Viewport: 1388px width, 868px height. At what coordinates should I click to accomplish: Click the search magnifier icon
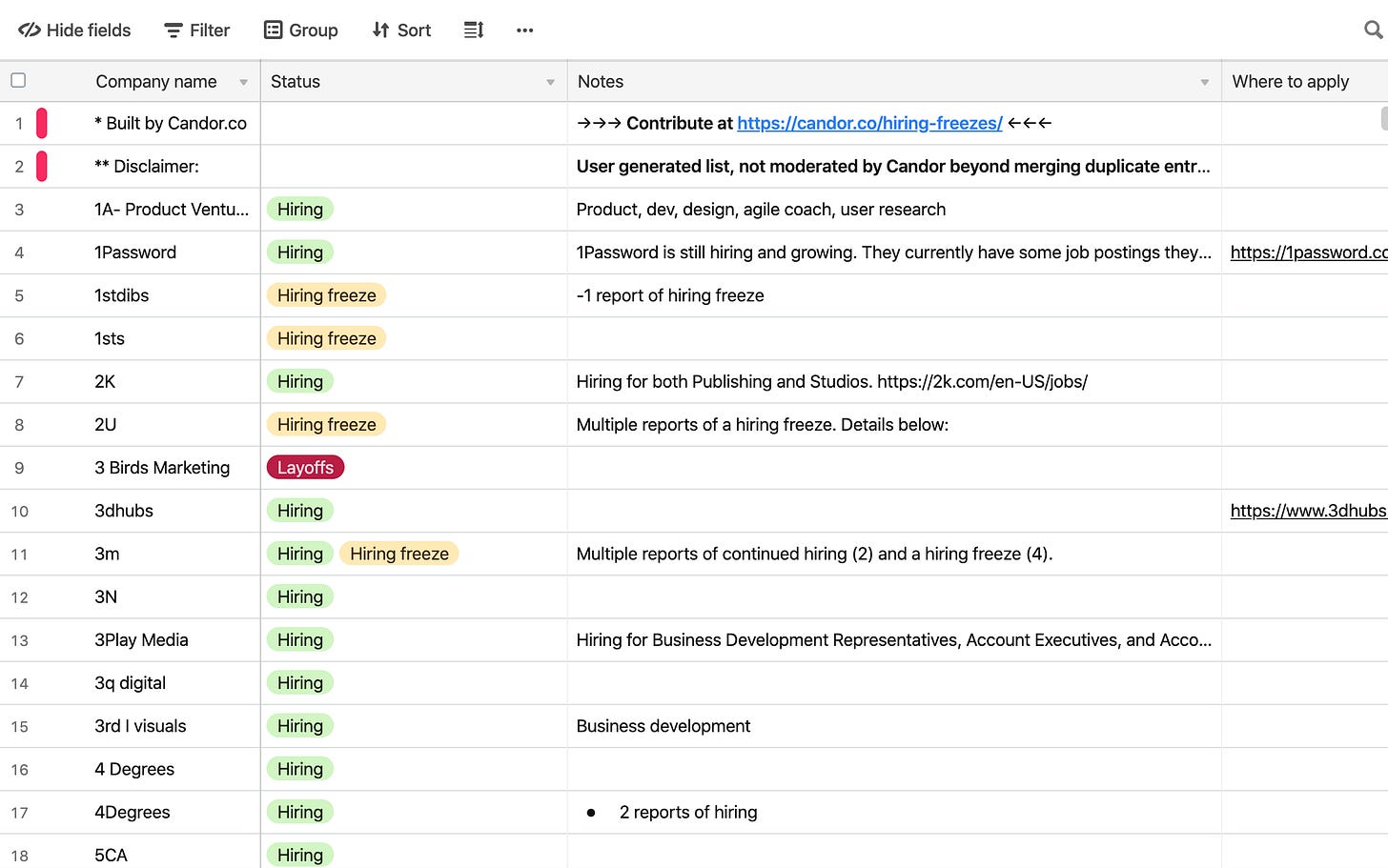tap(1373, 30)
